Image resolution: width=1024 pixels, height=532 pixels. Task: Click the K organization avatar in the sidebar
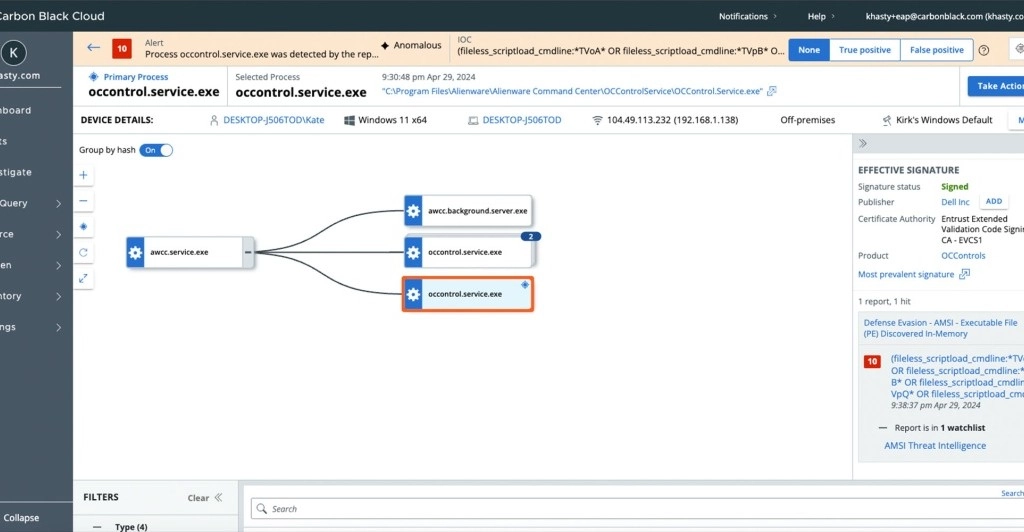pos(14,53)
